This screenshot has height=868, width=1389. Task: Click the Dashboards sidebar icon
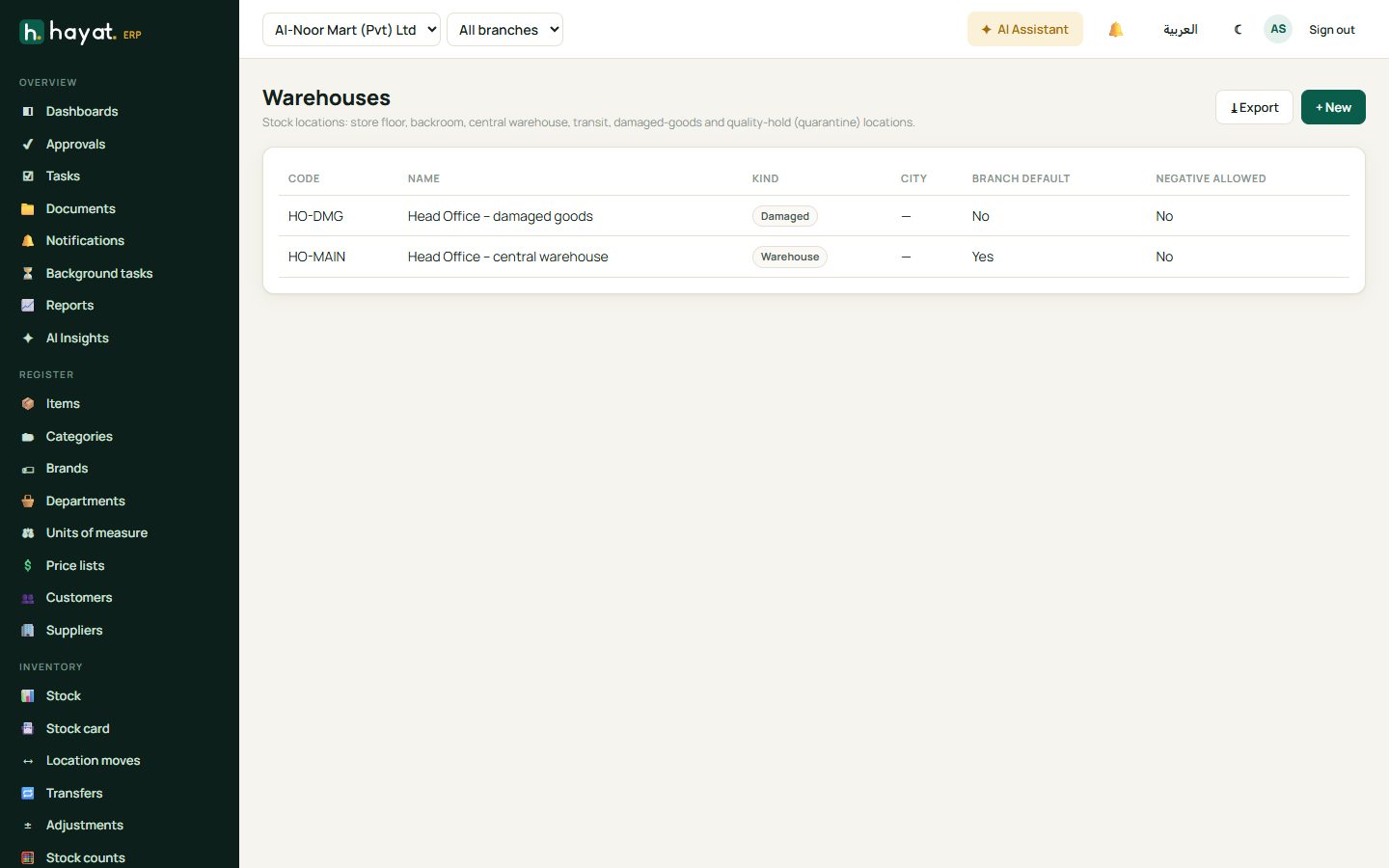28,112
